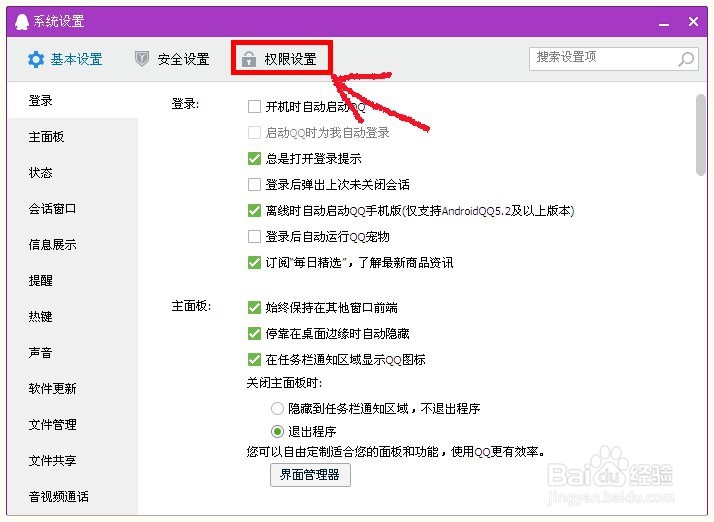Click the QQ penguin icon in title bar
This screenshot has height=522, width=714.
[x=21, y=21]
